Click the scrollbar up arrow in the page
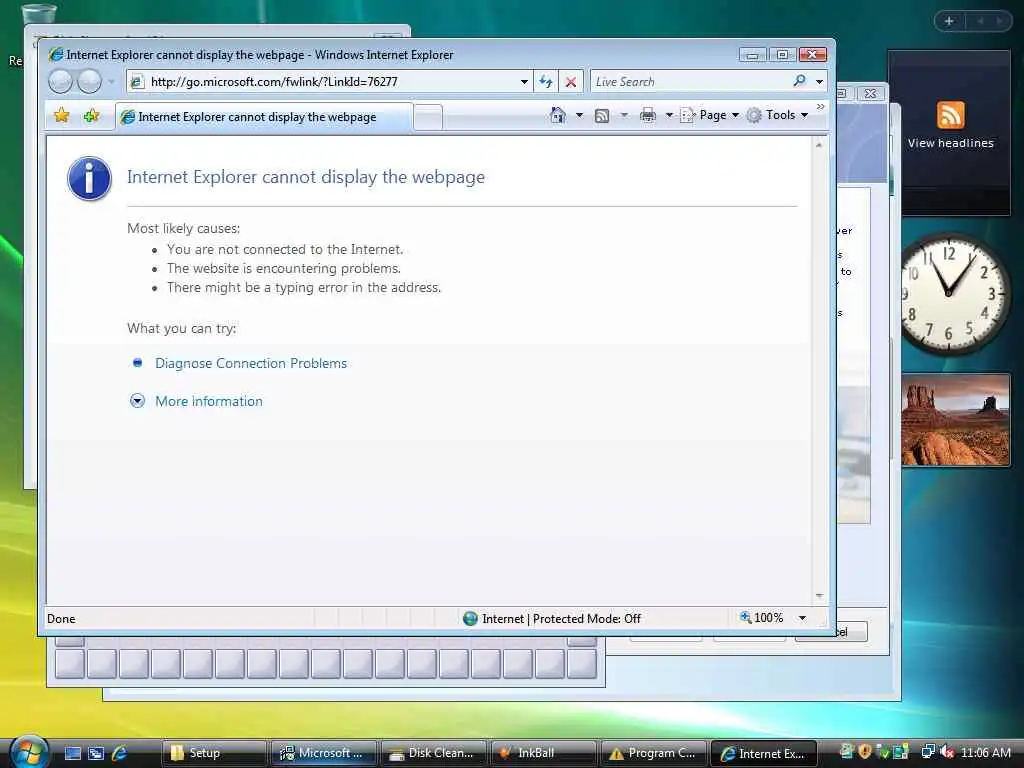The image size is (1024, 768). [x=819, y=145]
